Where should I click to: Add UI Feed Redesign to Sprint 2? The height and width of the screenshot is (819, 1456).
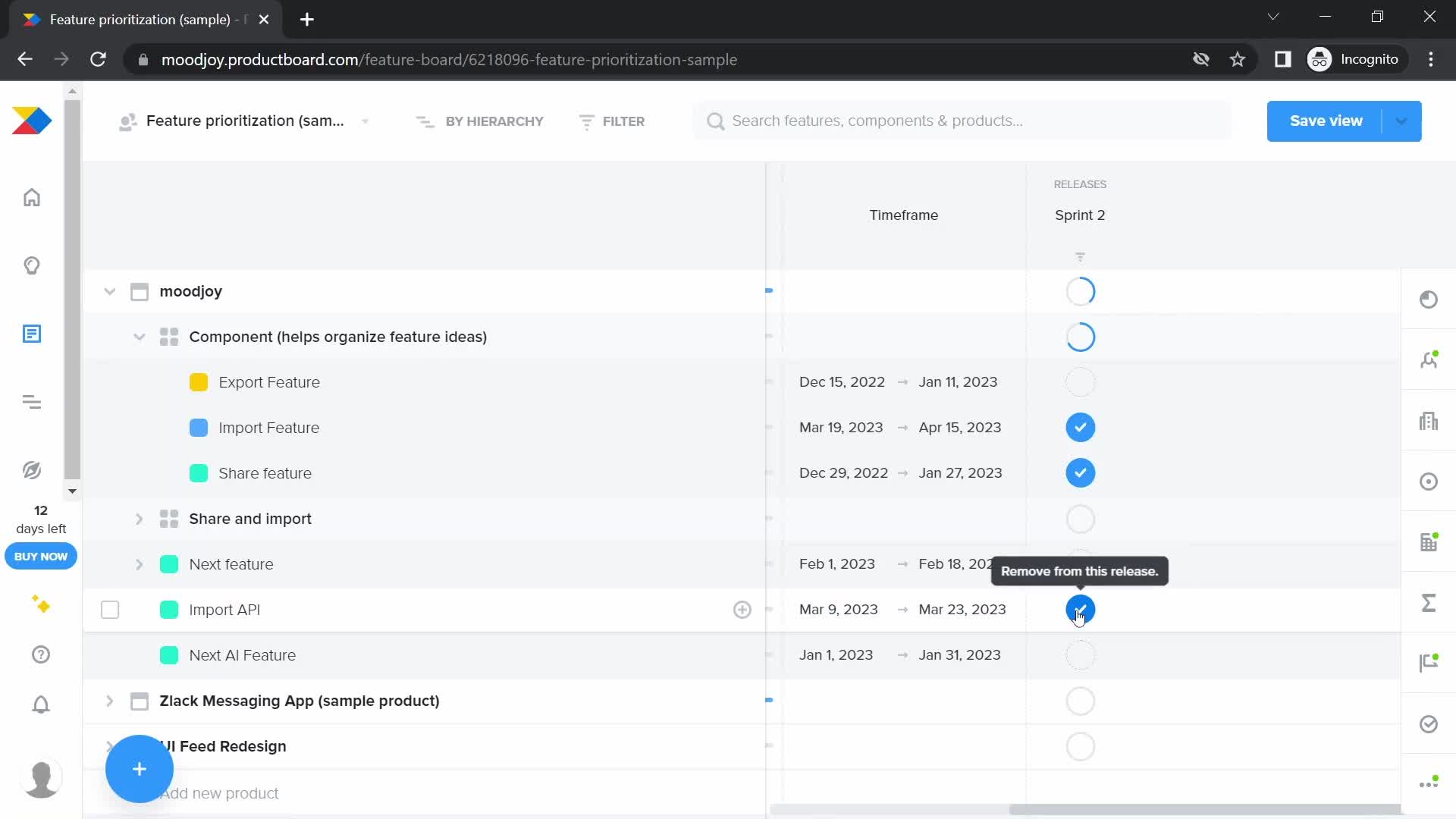coord(1080,746)
